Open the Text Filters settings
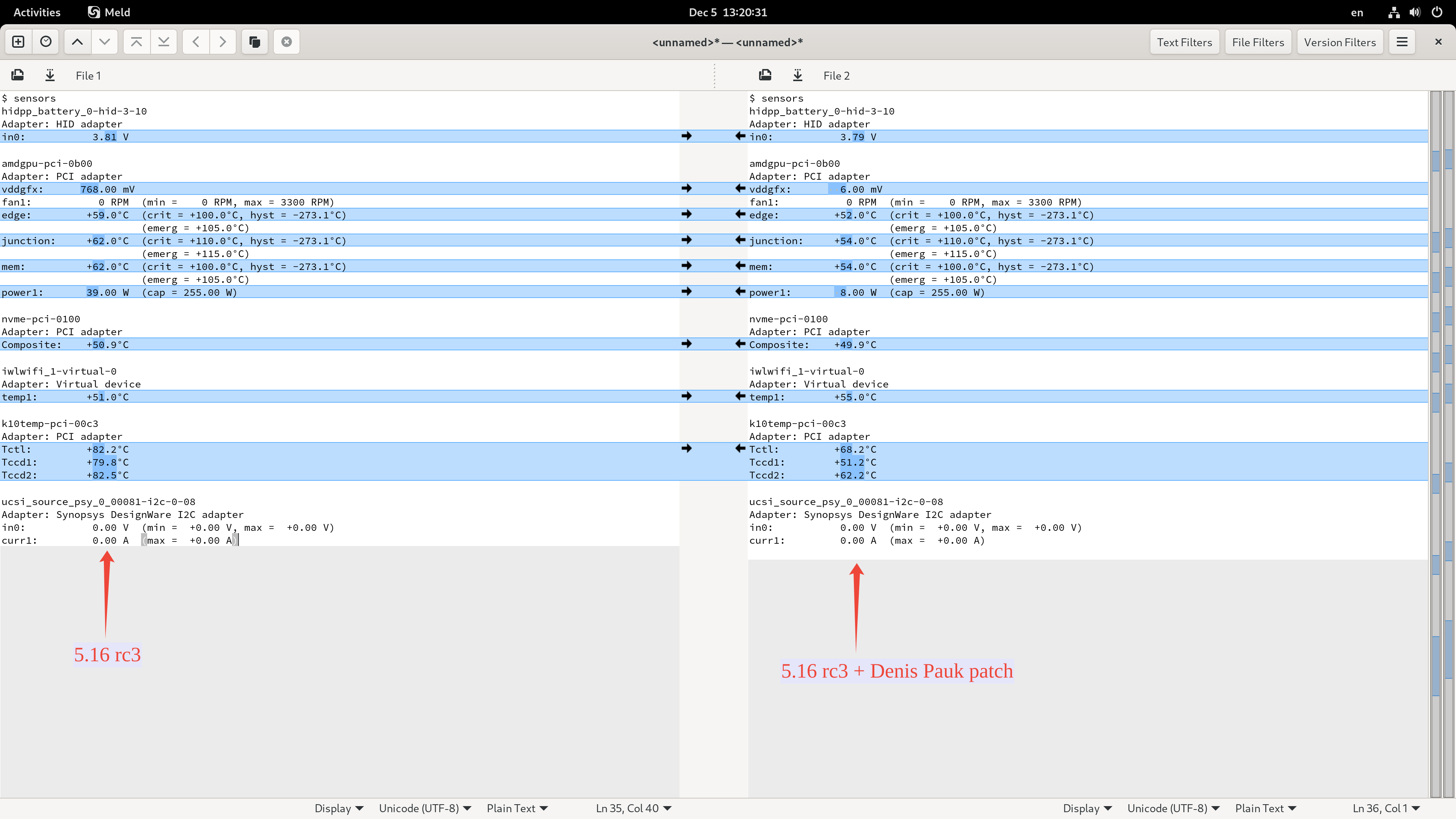The height and width of the screenshot is (819, 1456). tap(1184, 41)
